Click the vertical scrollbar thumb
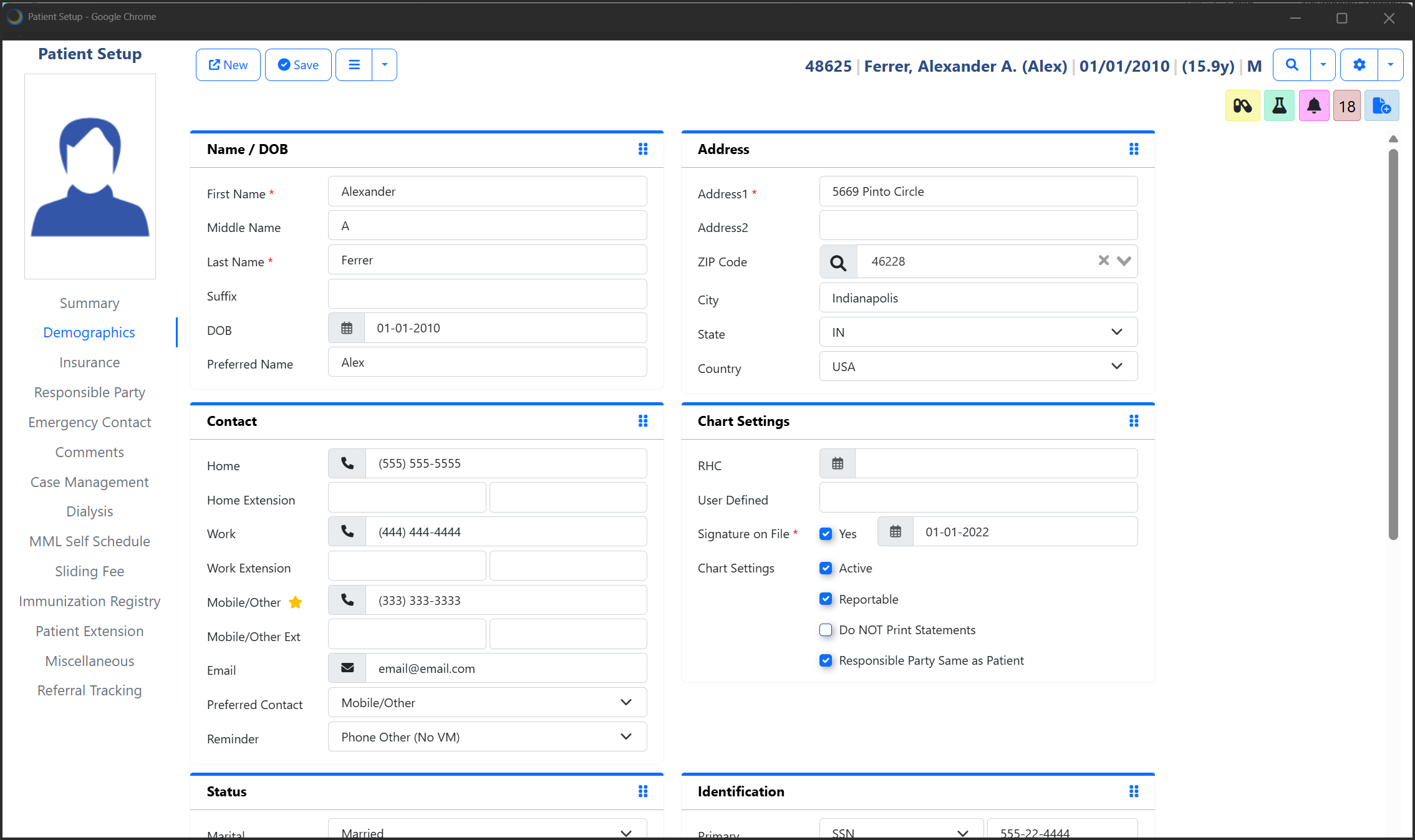The width and height of the screenshot is (1415, 840). pyautogui.click(x=1393, y=343)
